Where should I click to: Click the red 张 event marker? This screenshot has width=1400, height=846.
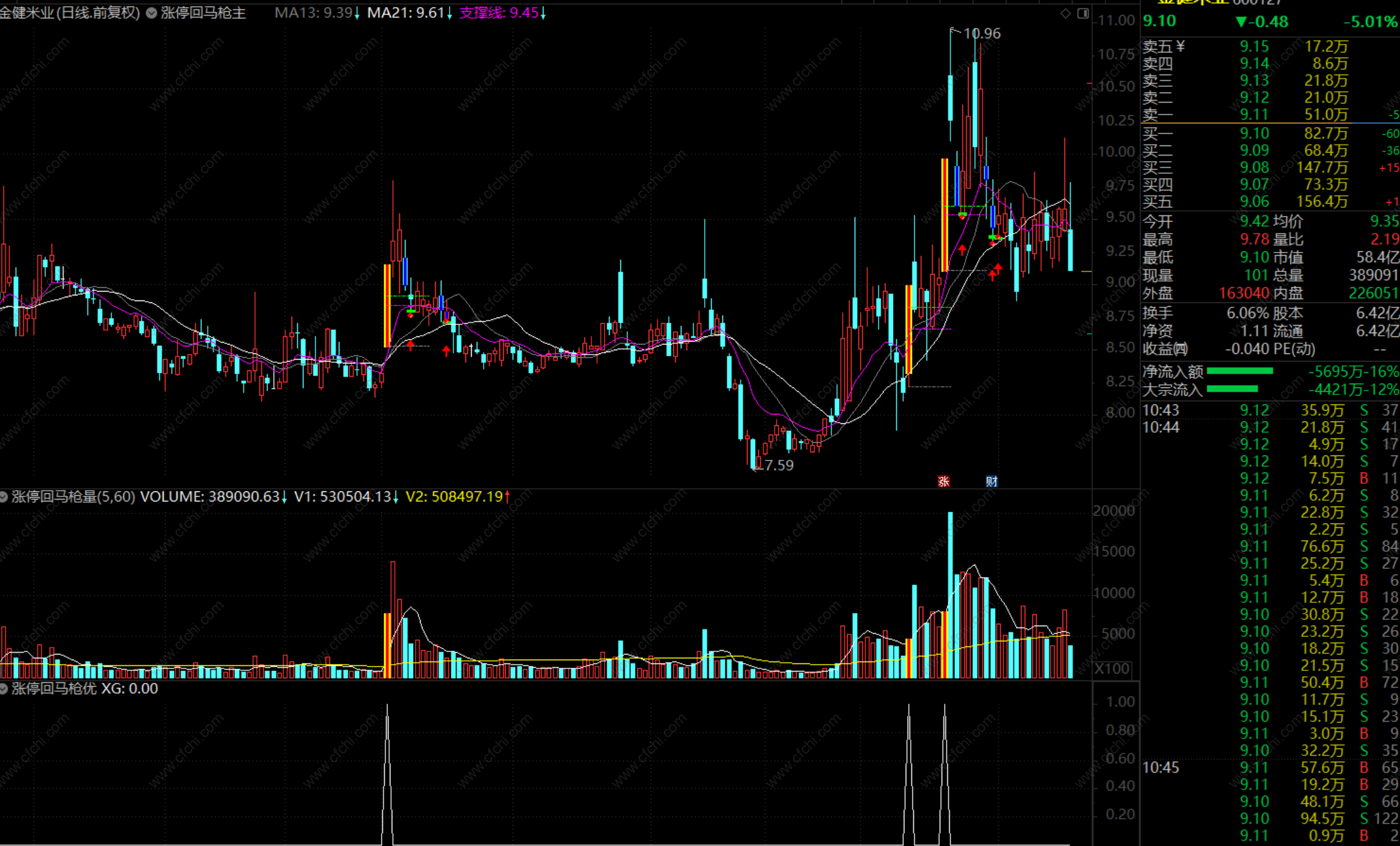pos(943,481)
